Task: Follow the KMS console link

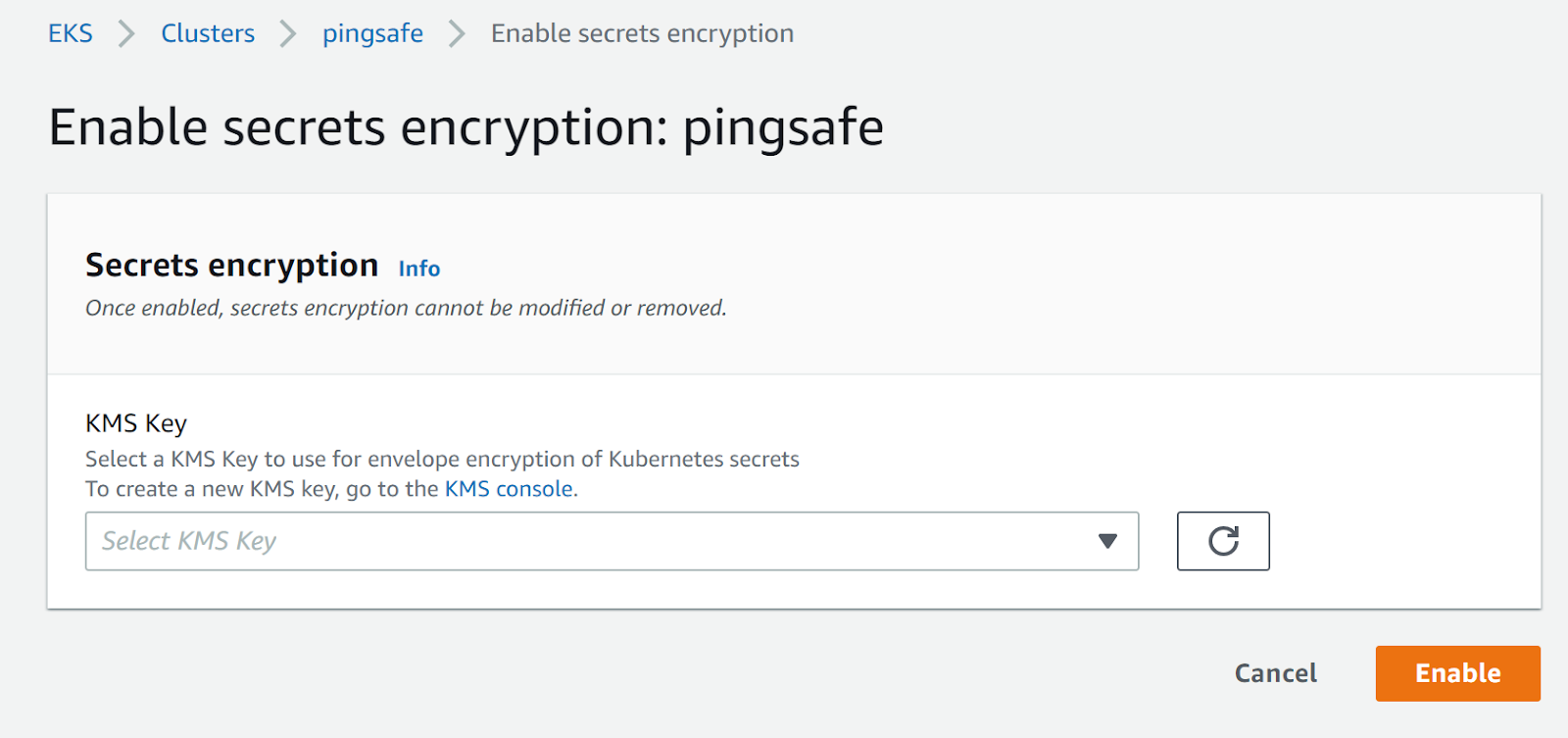Action: pos(509,489)
